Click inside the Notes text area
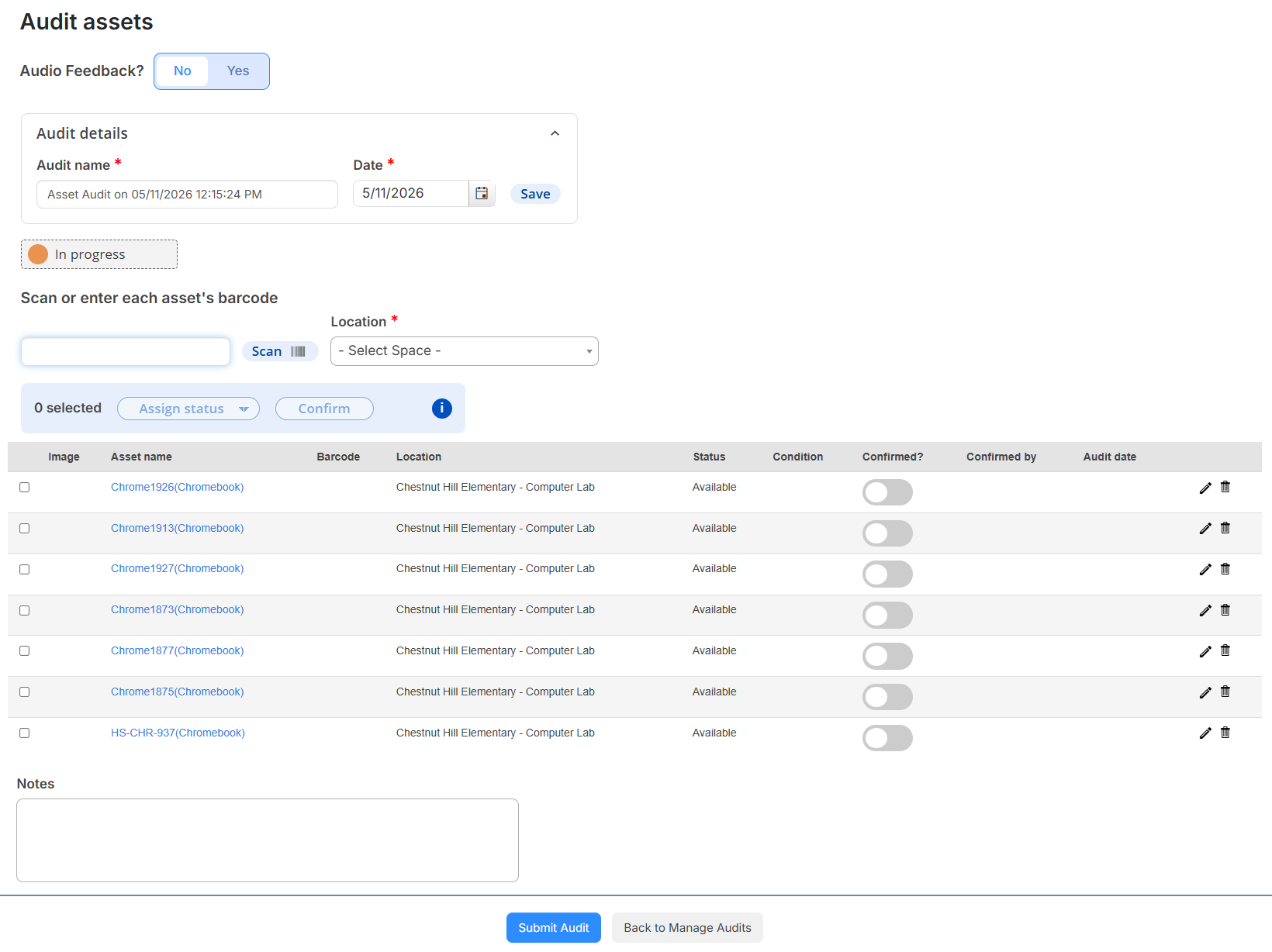This screenshot has width=1272, height=952. tap(268, 840)
